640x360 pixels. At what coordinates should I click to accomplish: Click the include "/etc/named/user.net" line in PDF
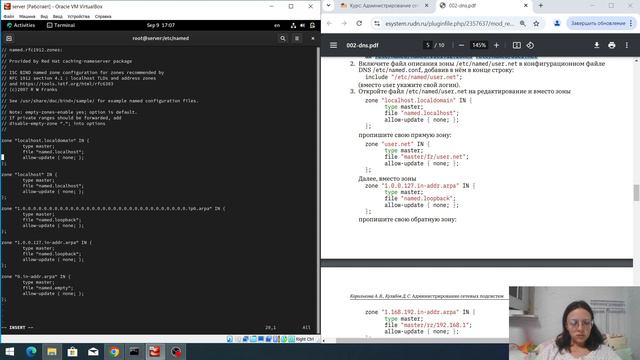point(413,77)
